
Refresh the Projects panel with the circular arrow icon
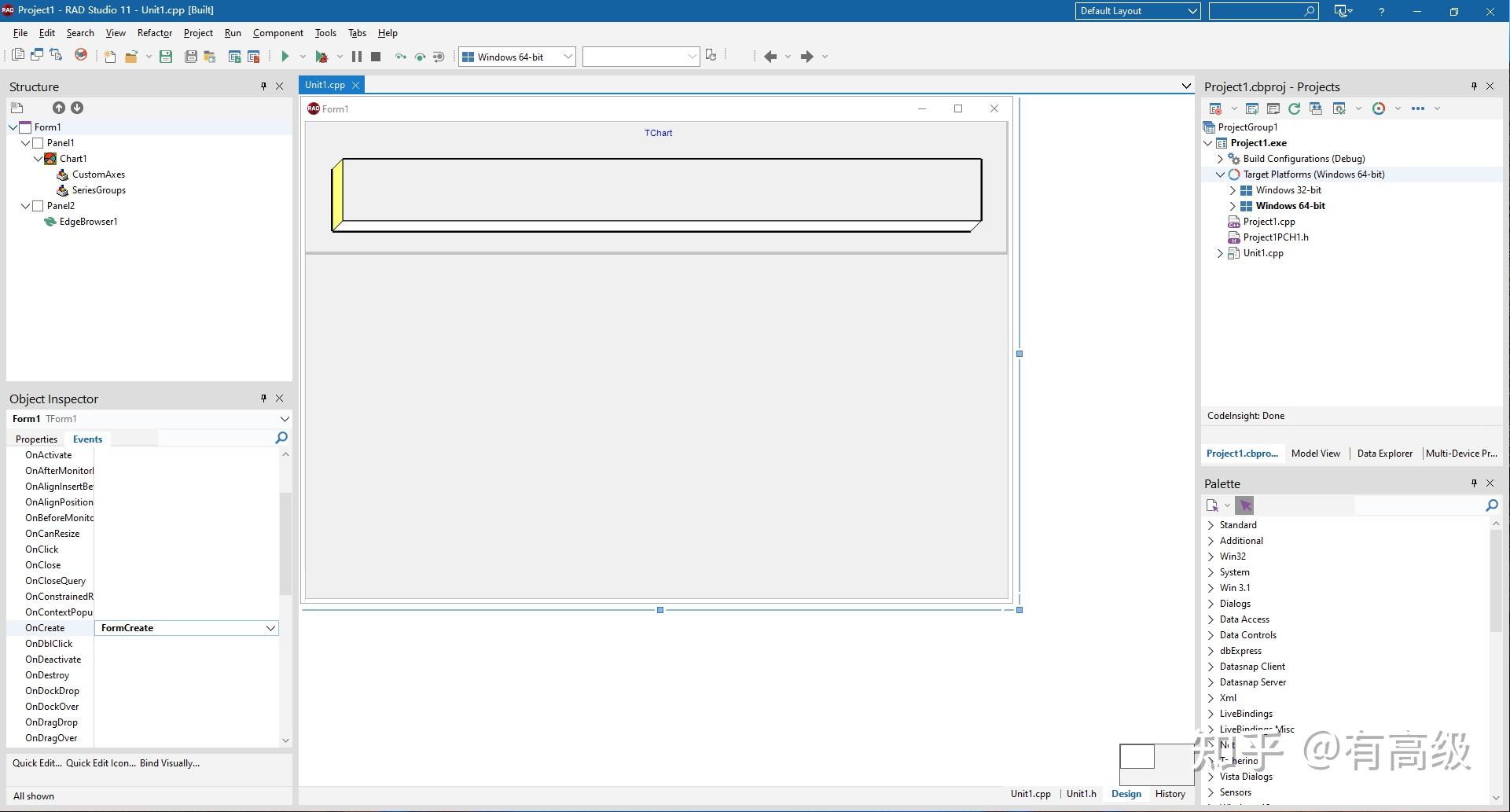tap(1294, 108)
